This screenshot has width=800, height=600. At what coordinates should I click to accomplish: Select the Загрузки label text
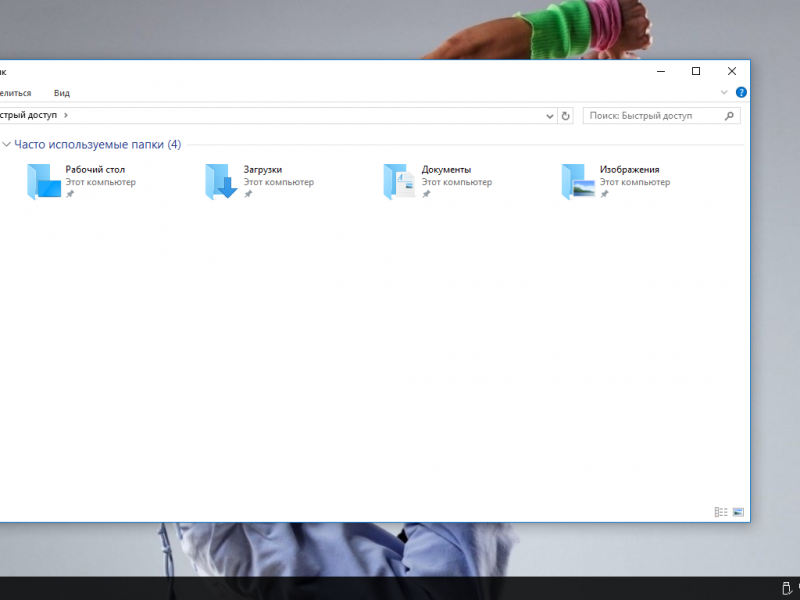[263, 169]
